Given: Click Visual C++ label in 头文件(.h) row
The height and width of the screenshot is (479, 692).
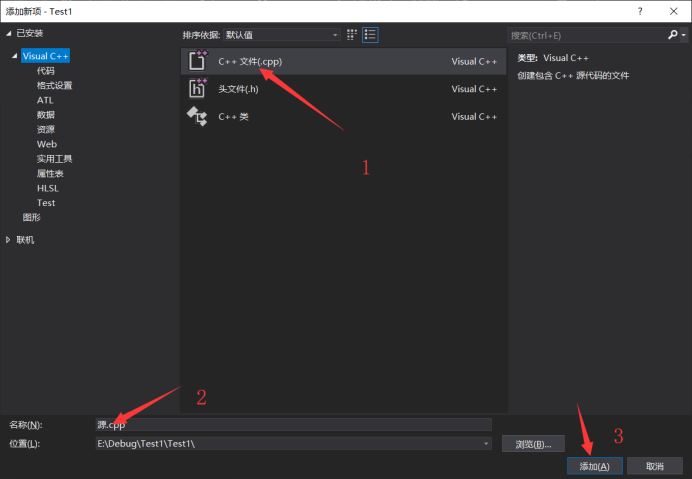Looking at the screenshot, I should click(x=474, y=89).
